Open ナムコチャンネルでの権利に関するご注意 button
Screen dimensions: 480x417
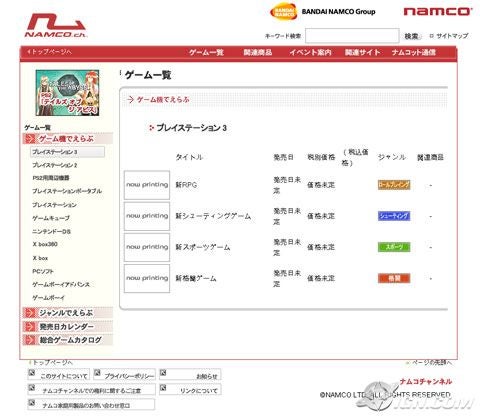tap(91, 389)
